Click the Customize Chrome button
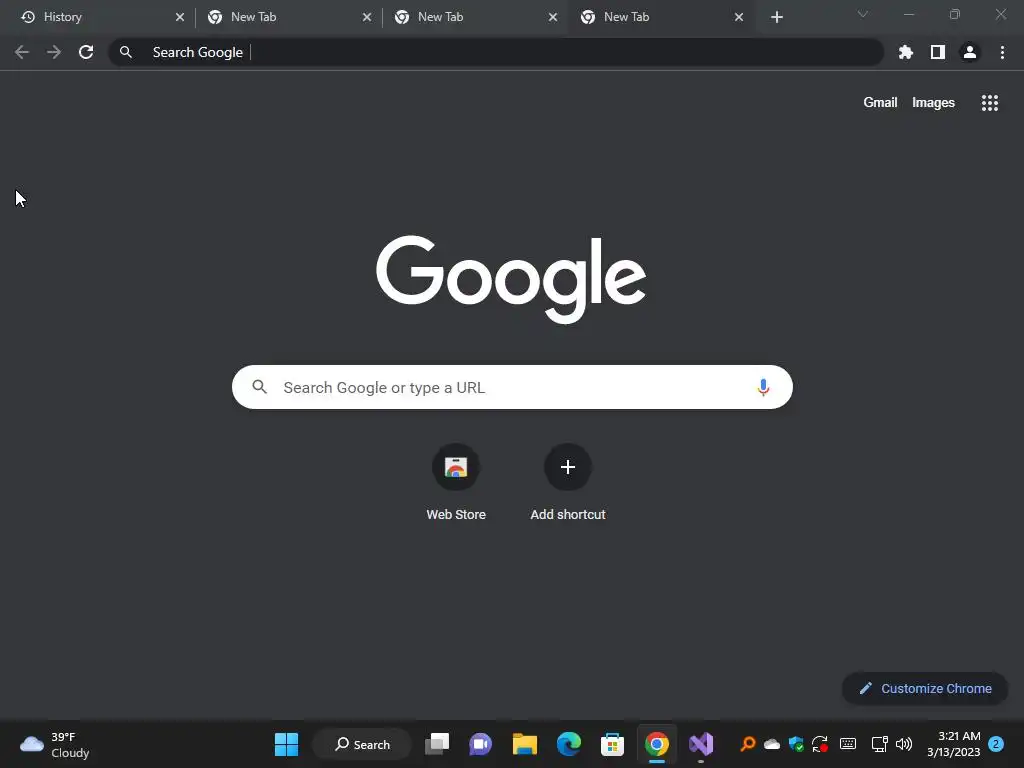The height and width of the screenshot is (768, 1024). point(924,688)
